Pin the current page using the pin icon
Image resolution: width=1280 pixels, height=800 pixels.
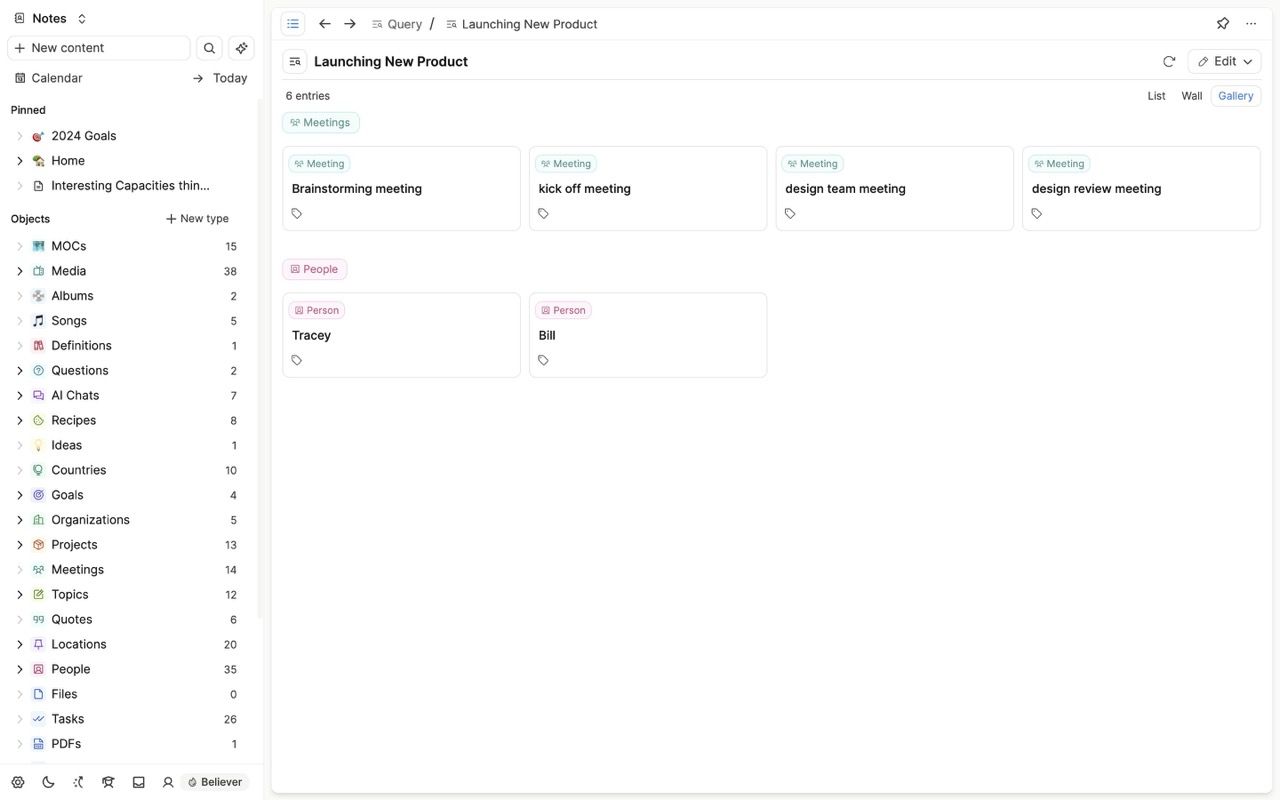click(1221, 22)
